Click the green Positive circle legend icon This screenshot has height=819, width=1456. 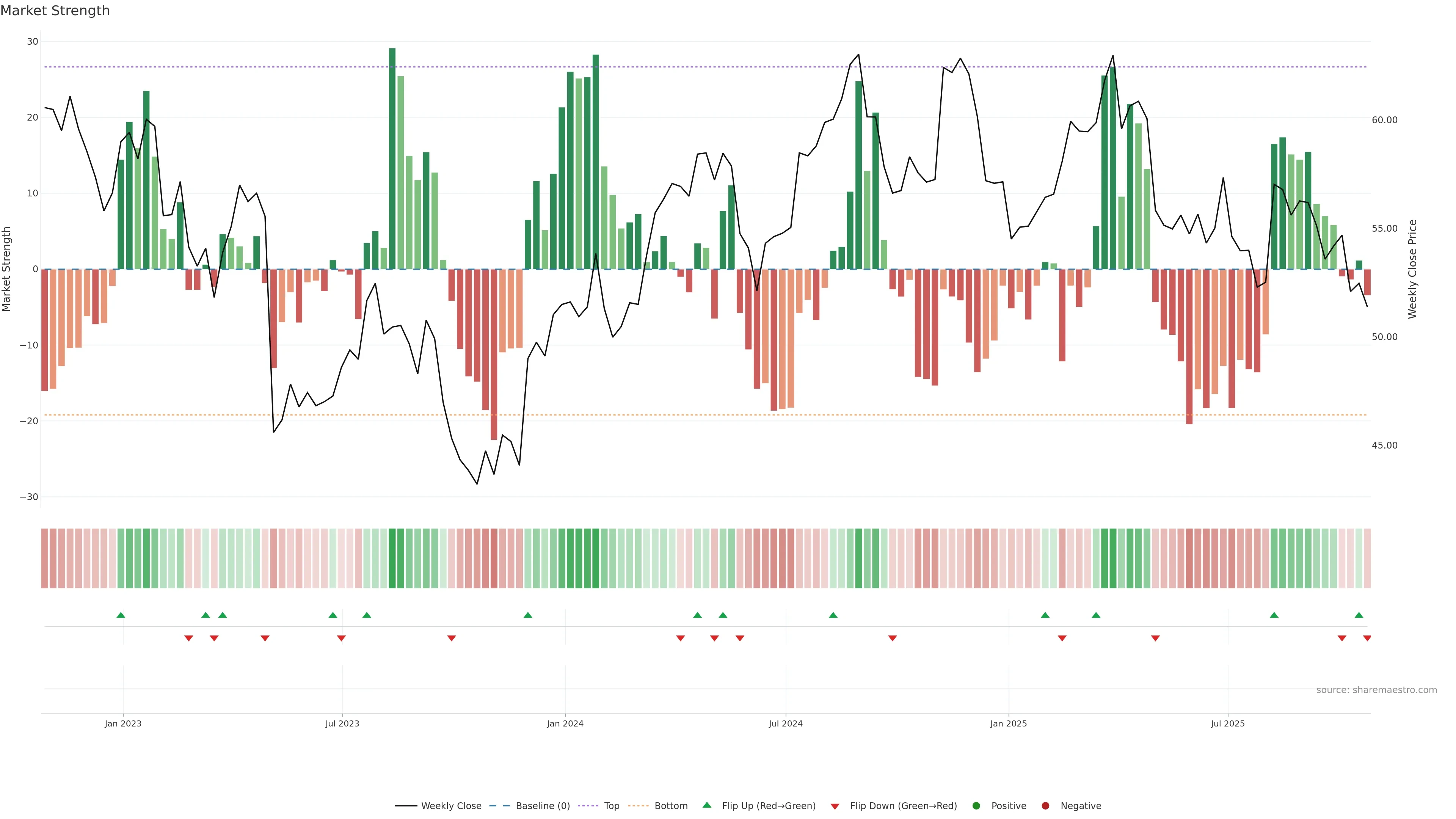(976, 805)
